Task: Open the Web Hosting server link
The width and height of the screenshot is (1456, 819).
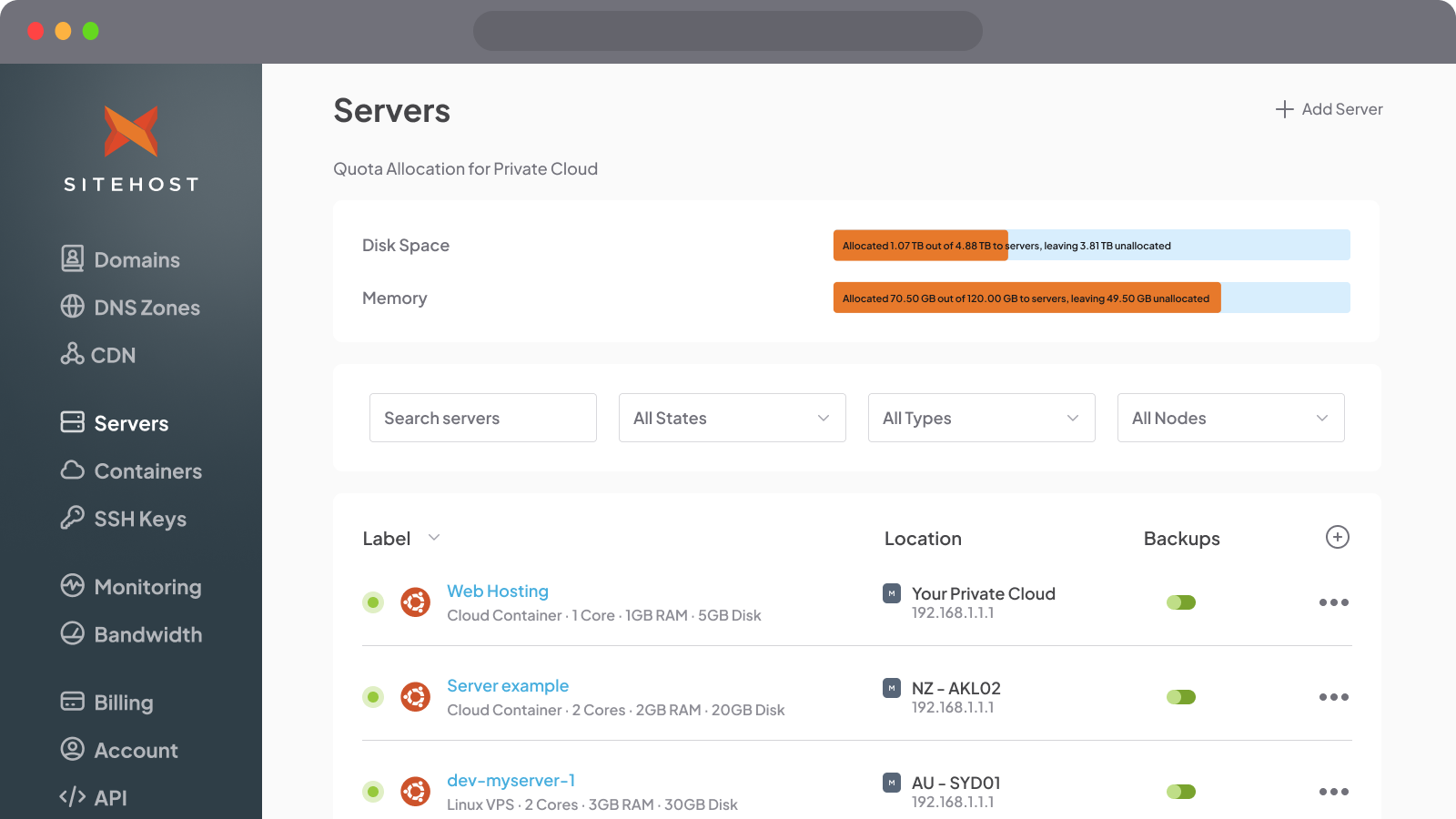Action: coord(498,591)
